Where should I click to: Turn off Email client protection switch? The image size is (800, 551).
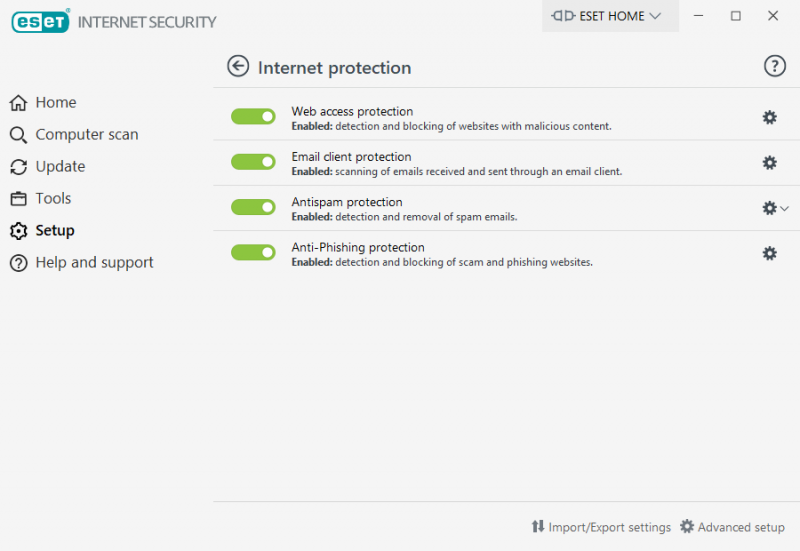(x=253, y=162)
